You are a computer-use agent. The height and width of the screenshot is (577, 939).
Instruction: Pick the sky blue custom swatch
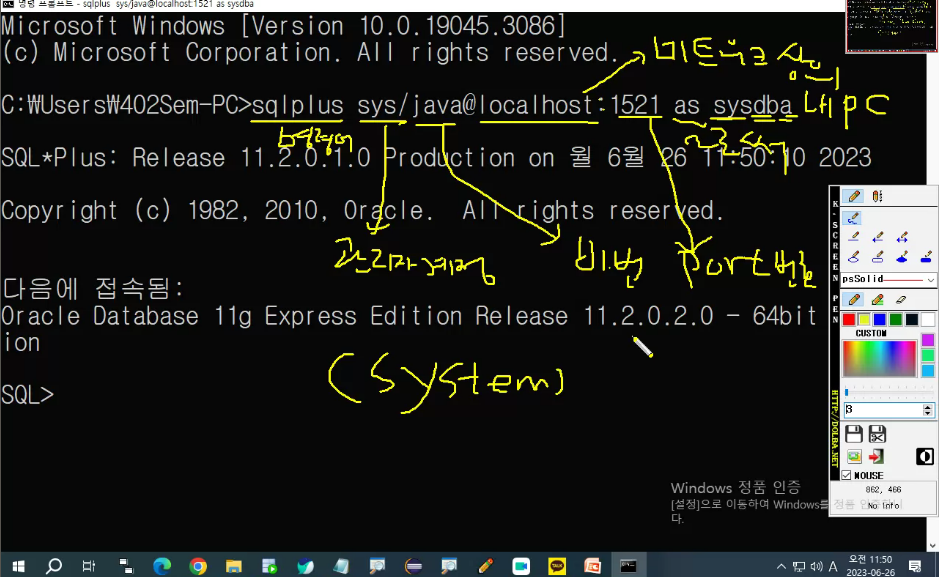click(928, 371)
